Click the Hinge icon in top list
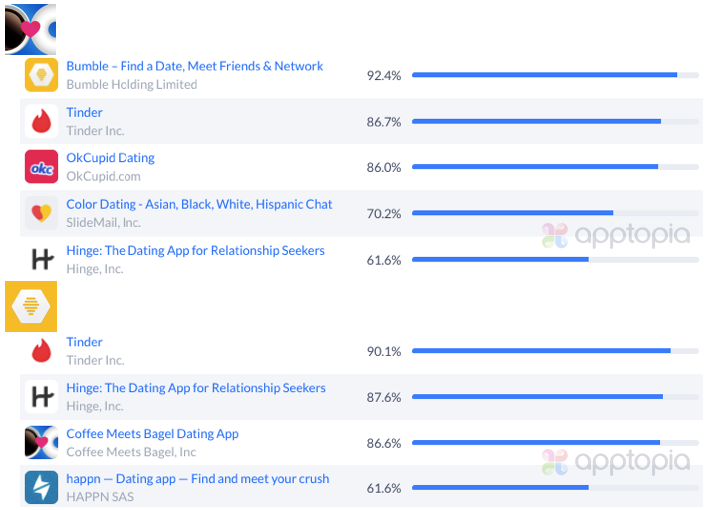This screenshot has width=706, height=510. 41,259
